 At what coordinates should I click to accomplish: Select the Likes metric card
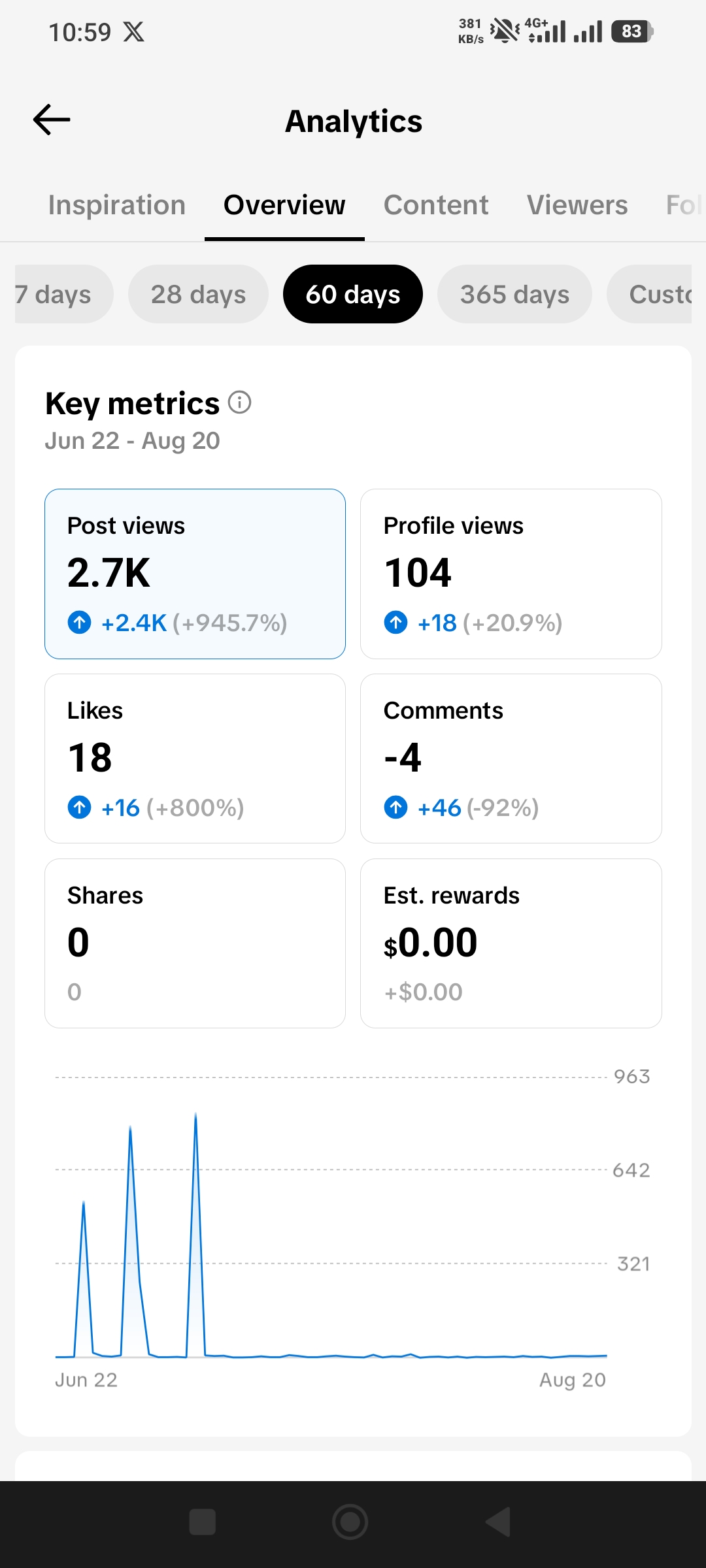pyautogui.click(x=195, y=759)
